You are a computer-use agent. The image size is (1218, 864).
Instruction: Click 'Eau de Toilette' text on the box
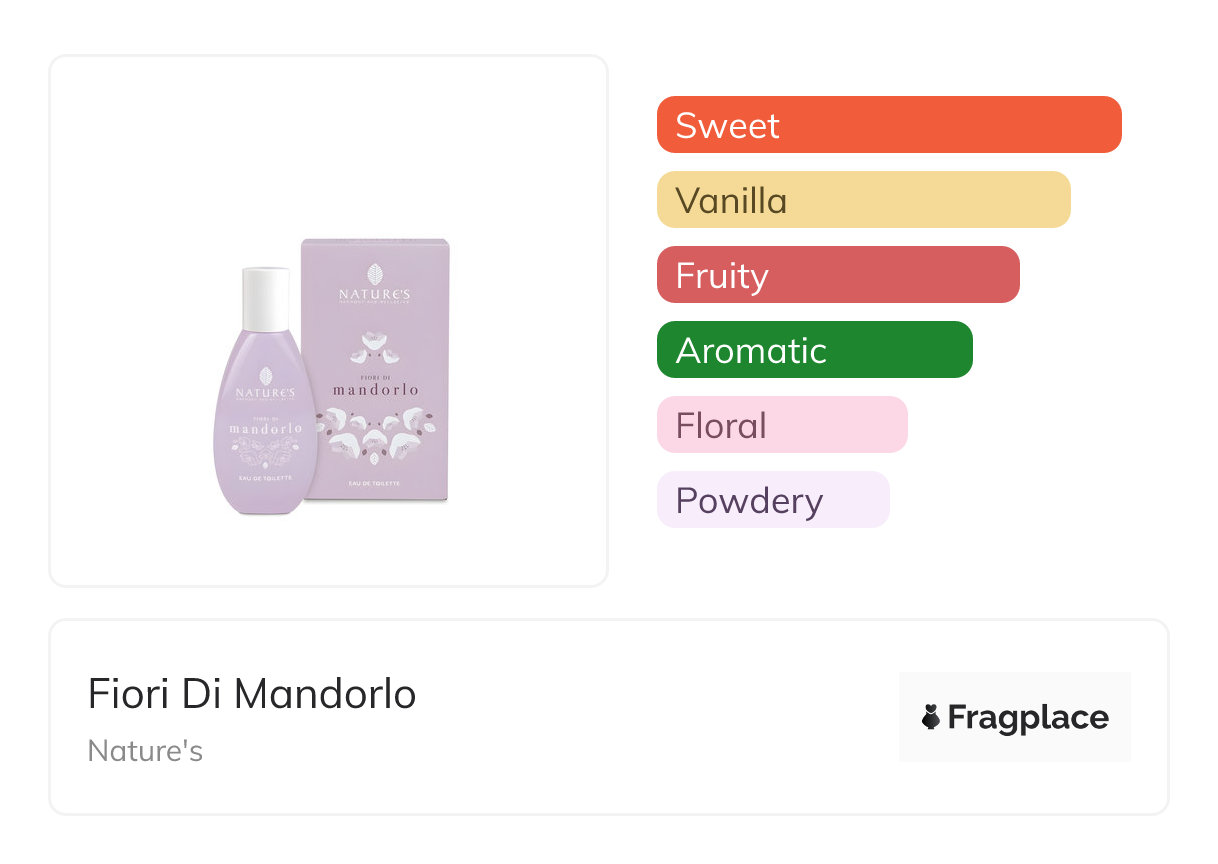(x=375, y=483)
